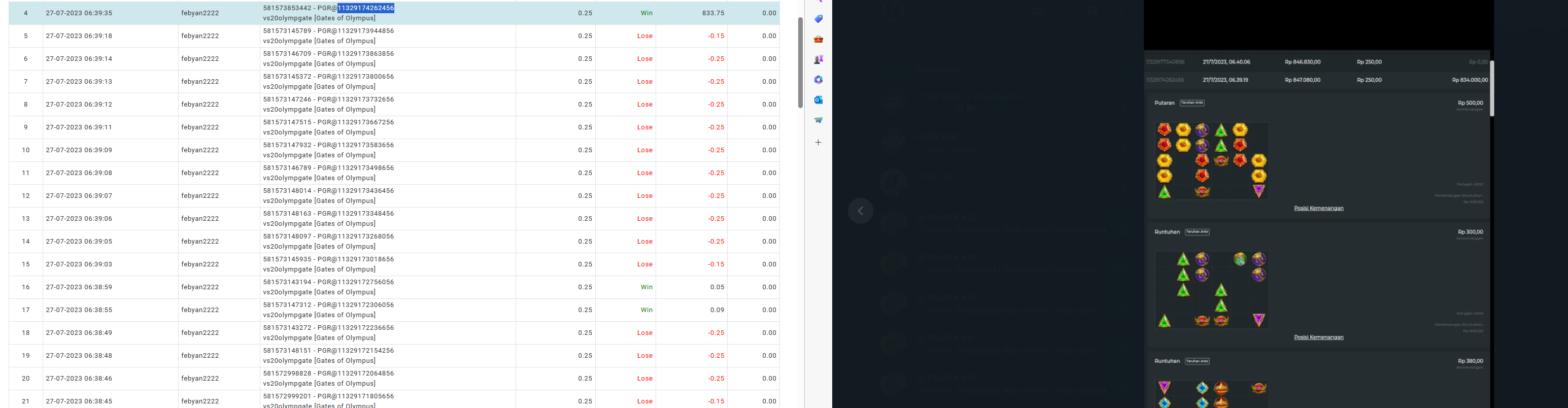Screen dimensions: 1568x408
Task: Click timestamp 27-07-2023 06:39:06
Action: pyautogui.click(x=79, y=219)
